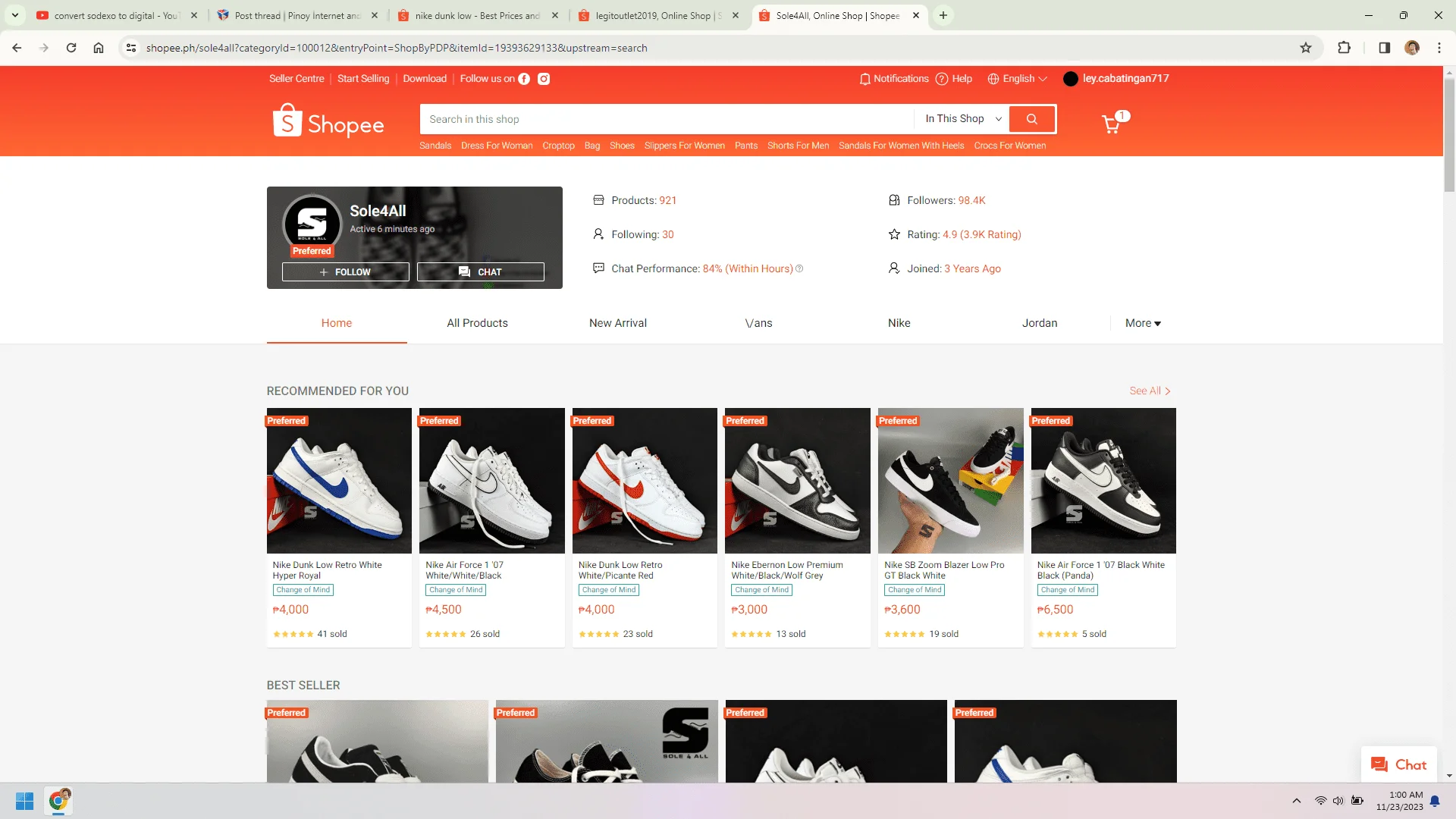Reload the page
This screenshot has height=819, width=1456.
coord(71,48)
